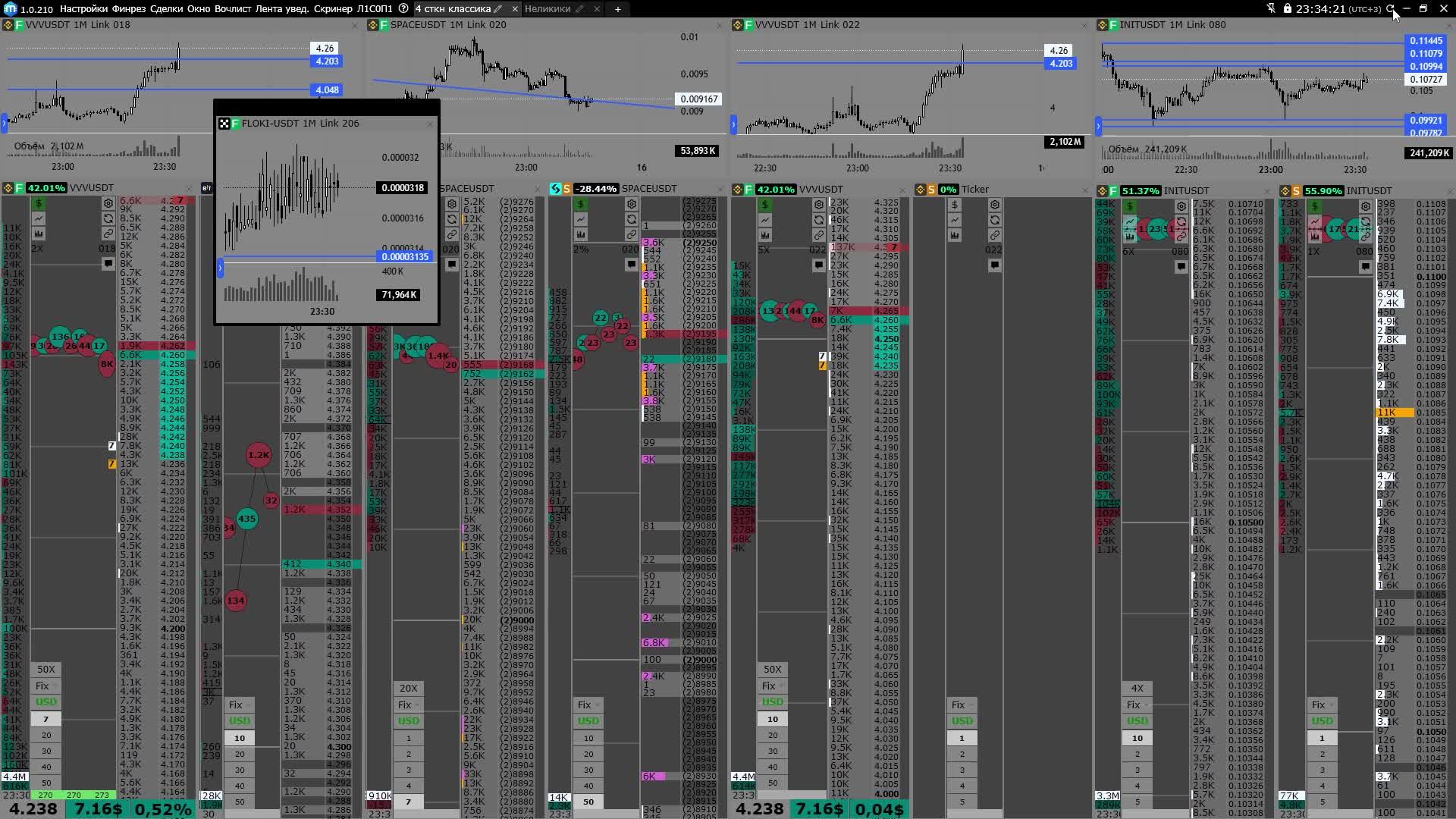Click 4.203 blue price level label on first chart
Viewport: 1456px width, 819px height.
click(327, 61)
